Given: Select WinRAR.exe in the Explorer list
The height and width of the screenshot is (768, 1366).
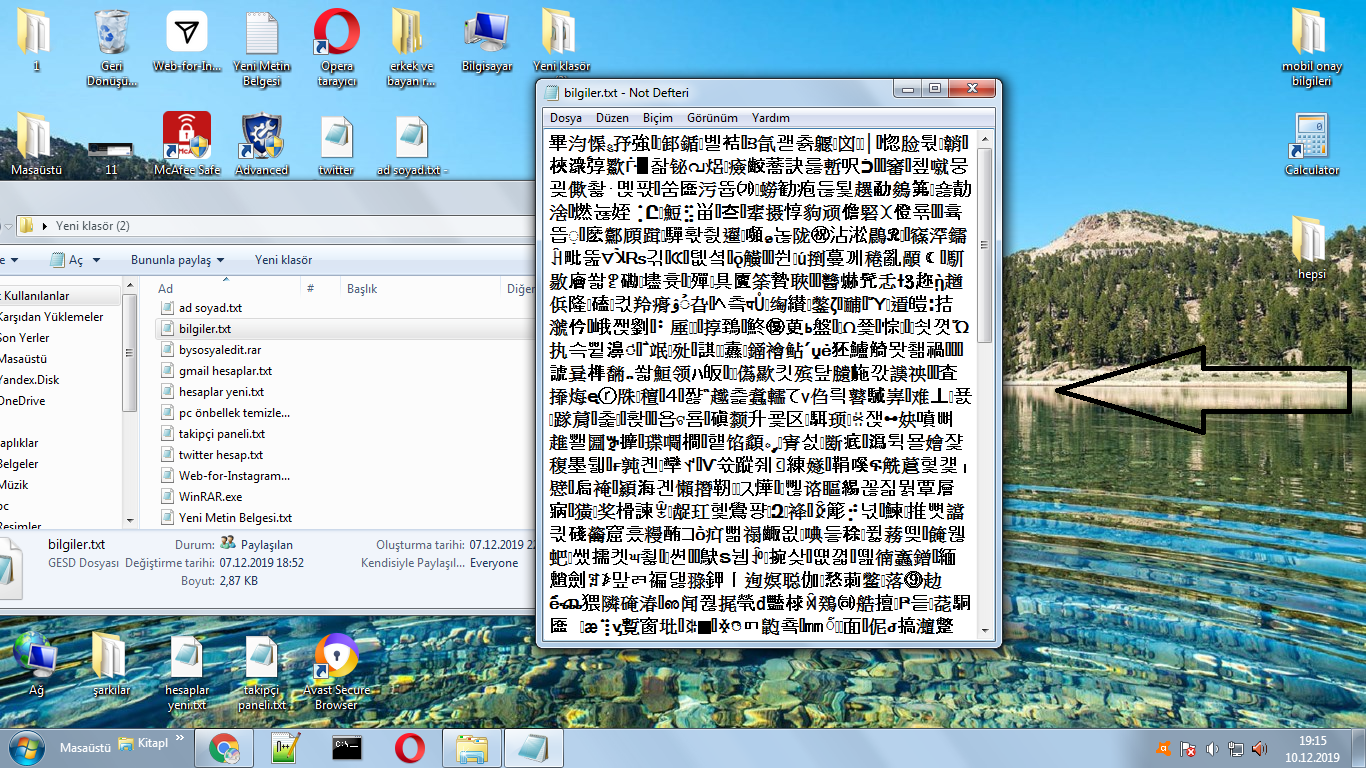Looking at the screenshot, I should coord(210,497).
